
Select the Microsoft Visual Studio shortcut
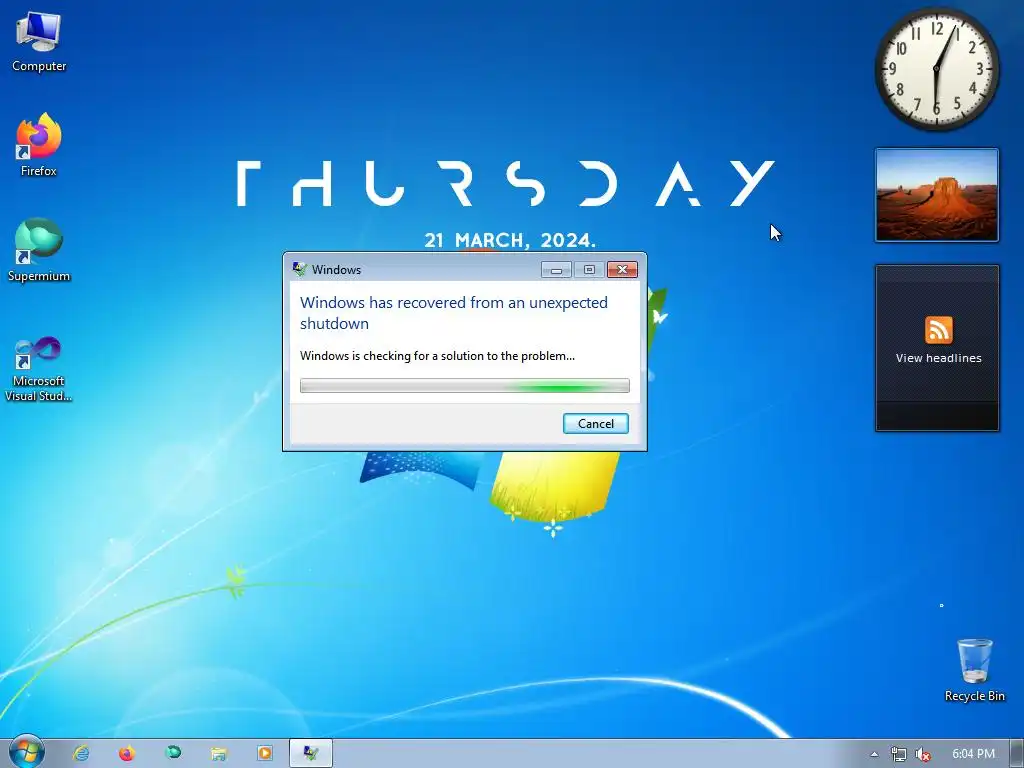[39, 368]
